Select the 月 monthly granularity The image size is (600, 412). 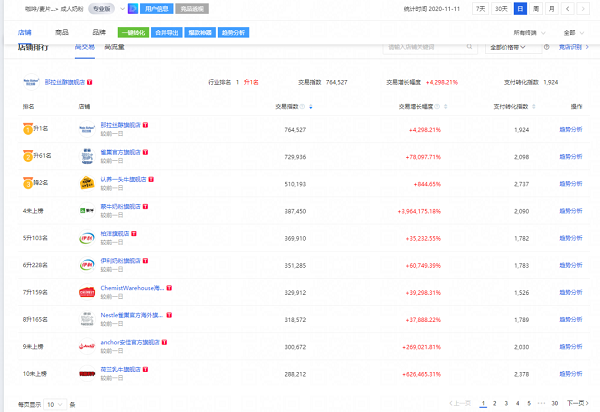pos(551,9)
